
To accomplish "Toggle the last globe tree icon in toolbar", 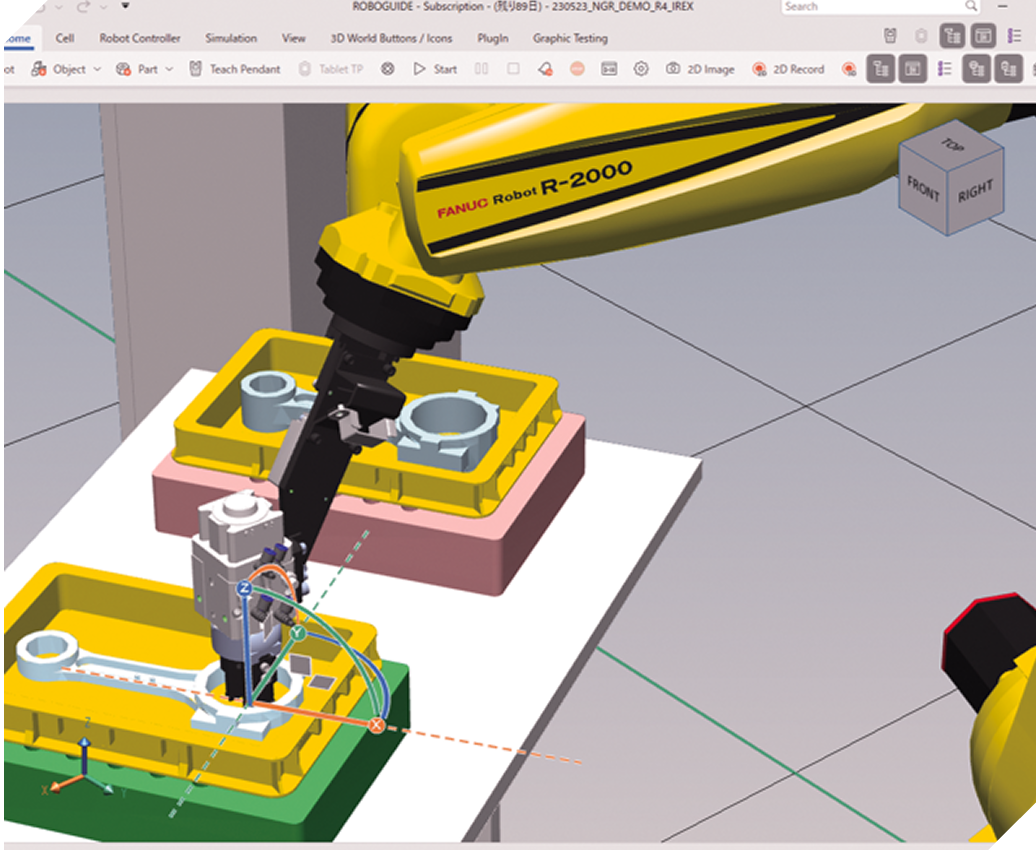I will tap(1009, 69).
